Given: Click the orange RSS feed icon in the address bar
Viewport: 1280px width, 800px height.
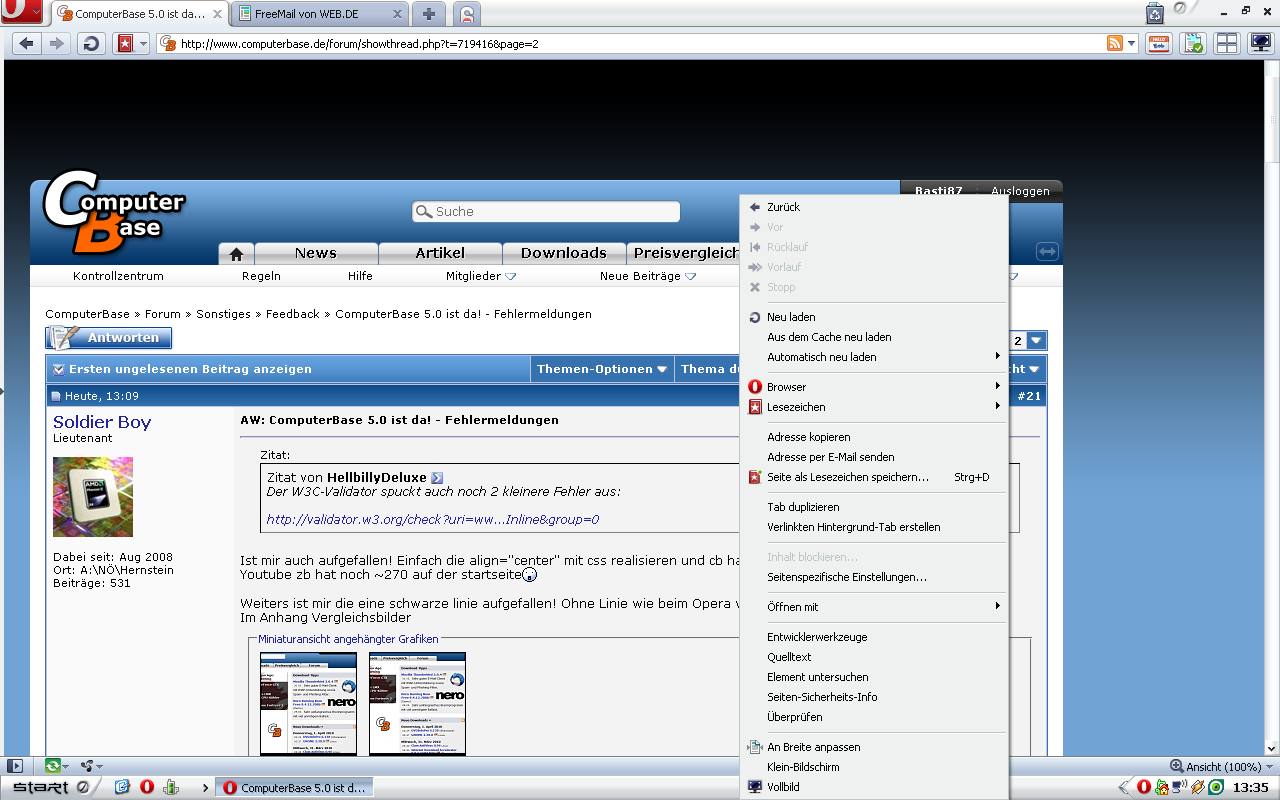Looking at the screenshot, I should pyautogui.click(x=1114, y=43).
